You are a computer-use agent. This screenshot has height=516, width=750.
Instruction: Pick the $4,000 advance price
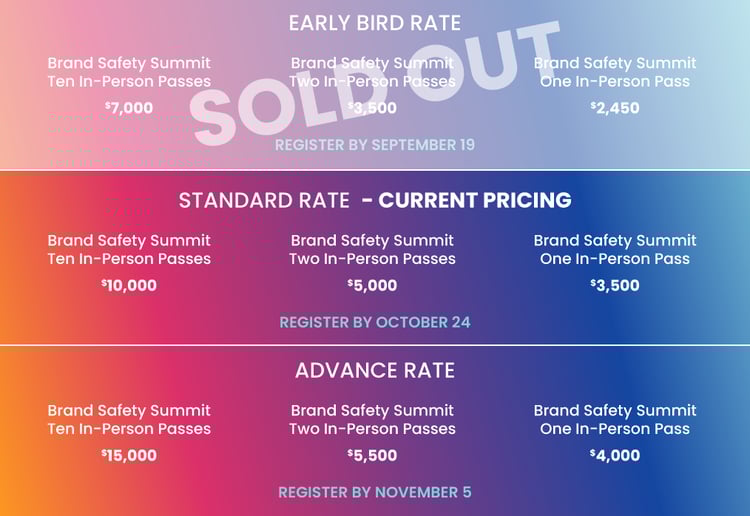click(x=615, y=455)
